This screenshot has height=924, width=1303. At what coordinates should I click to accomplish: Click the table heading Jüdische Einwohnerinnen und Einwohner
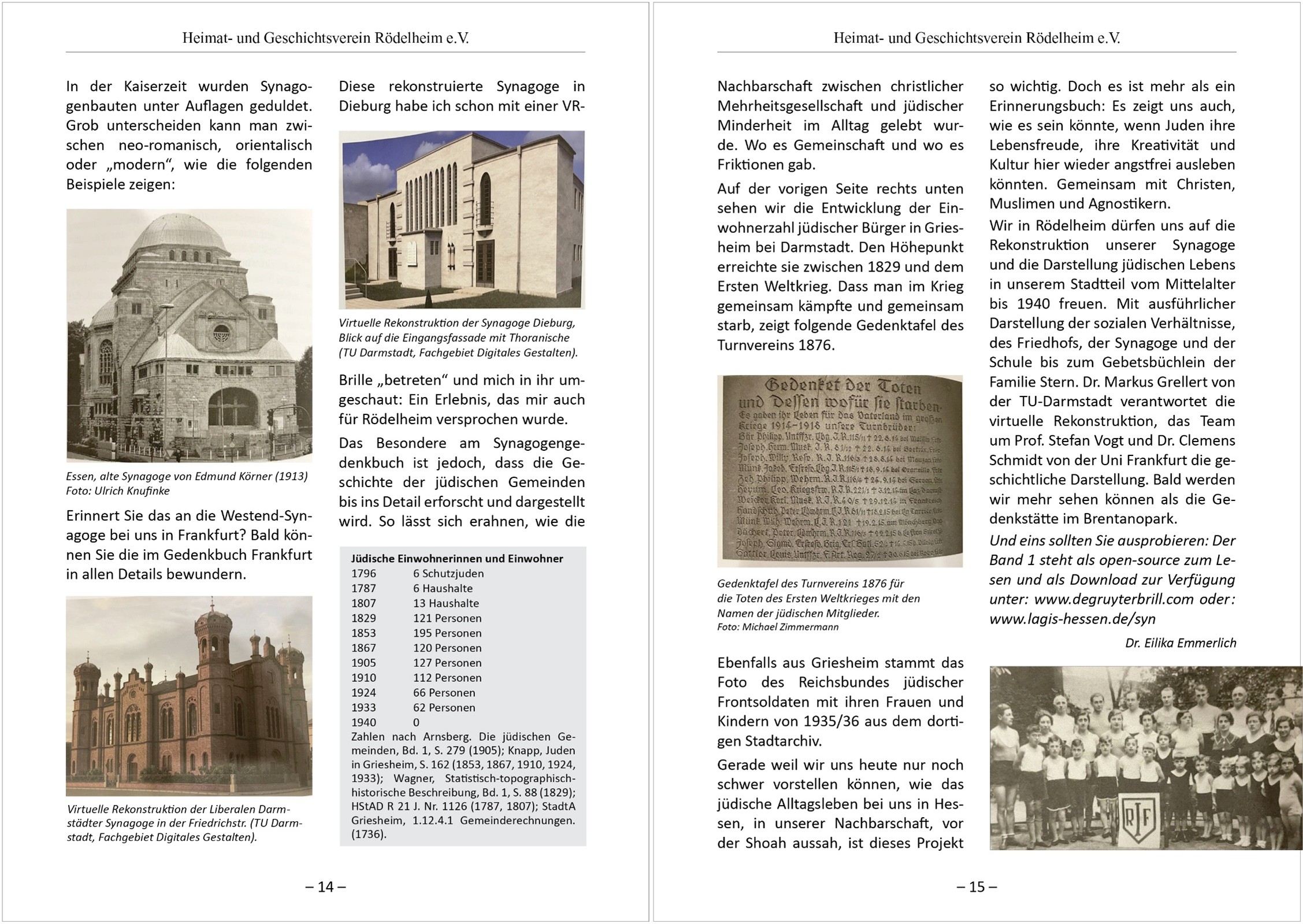457,559
